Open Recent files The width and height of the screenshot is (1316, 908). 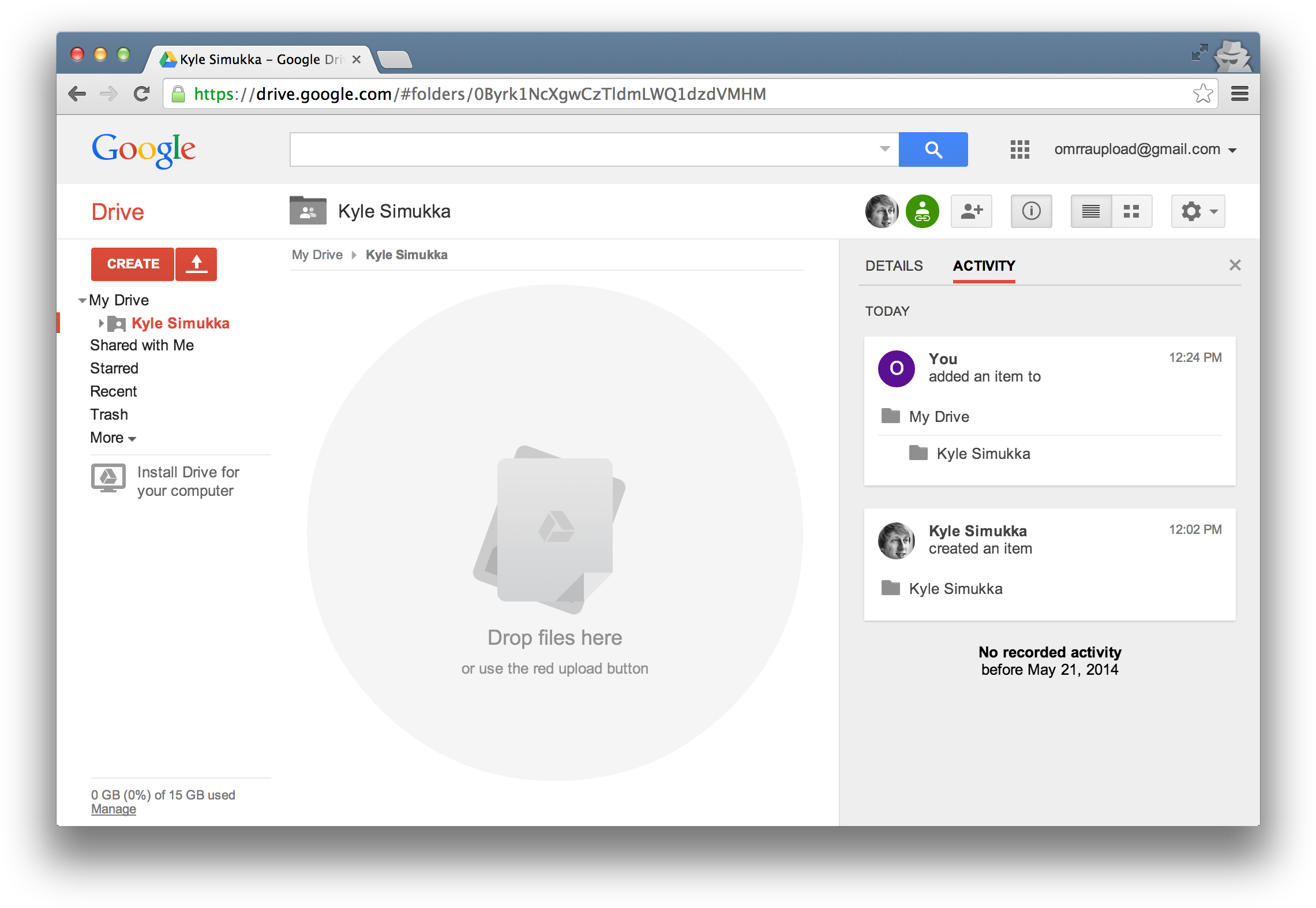[x=114, y=391]
